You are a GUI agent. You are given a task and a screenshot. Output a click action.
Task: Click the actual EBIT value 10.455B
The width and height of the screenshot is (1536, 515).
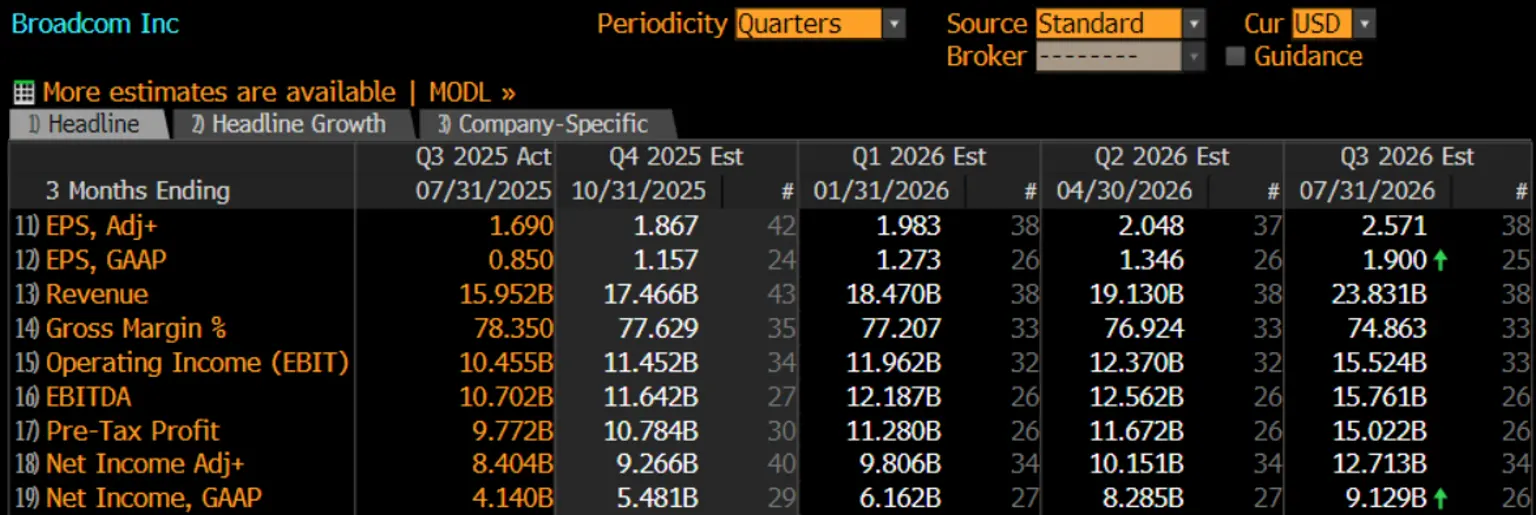coord(507,362)
